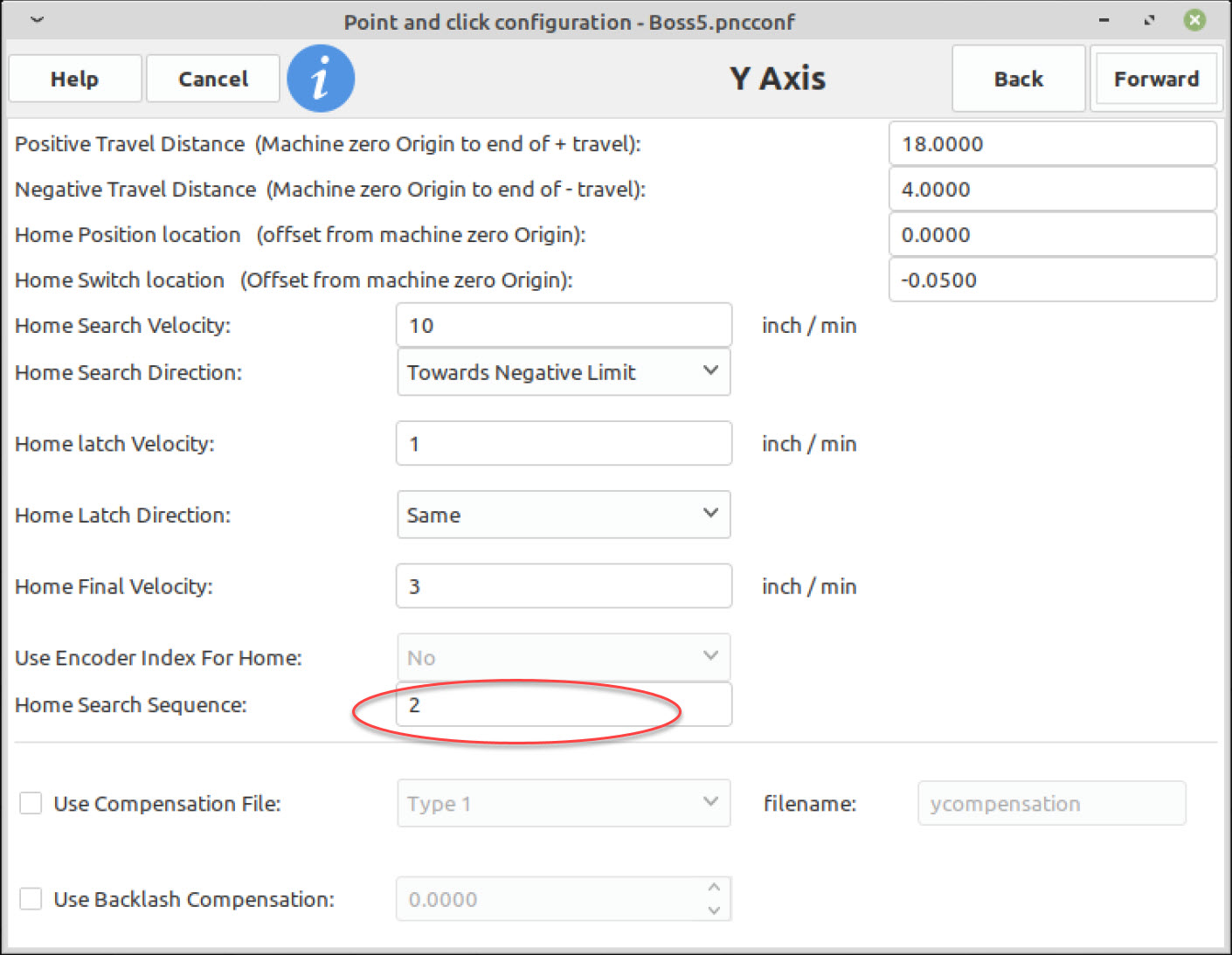Click Positive Travel Distance field
Viewport: 1232px width, 955px height.
1053,143
